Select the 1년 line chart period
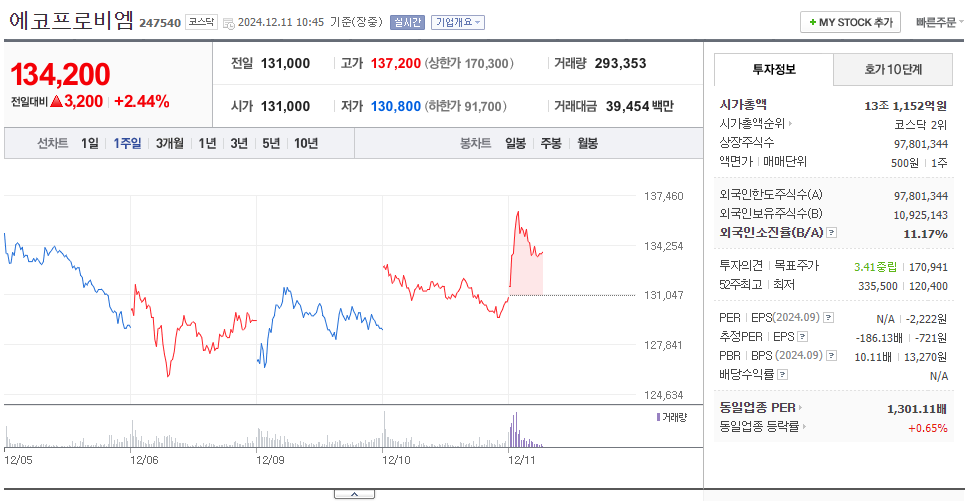The image size is (969, 501). pos(208,143)
